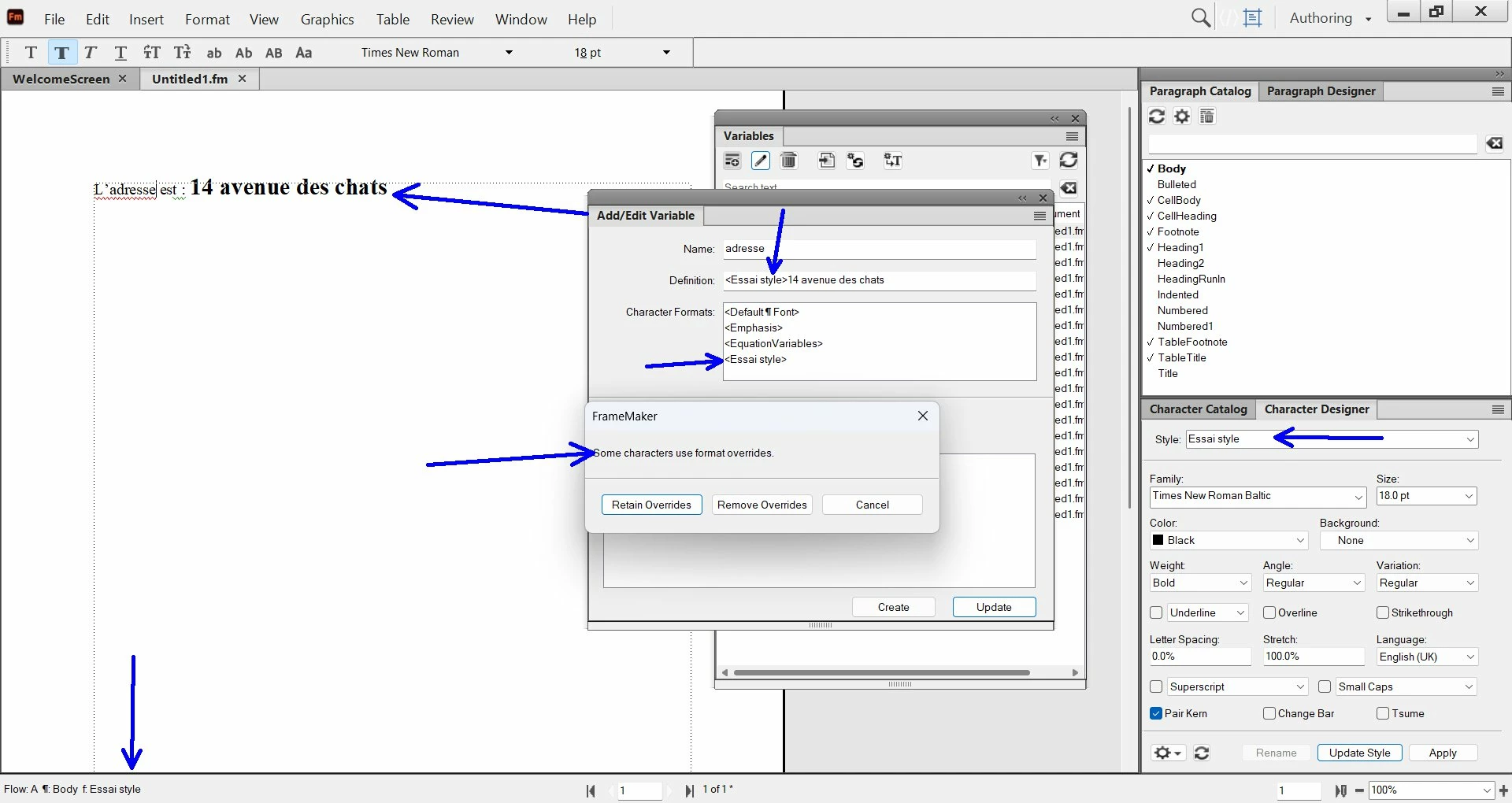
Task: Click the Retain Overrides button
Action: click(651, 505)
